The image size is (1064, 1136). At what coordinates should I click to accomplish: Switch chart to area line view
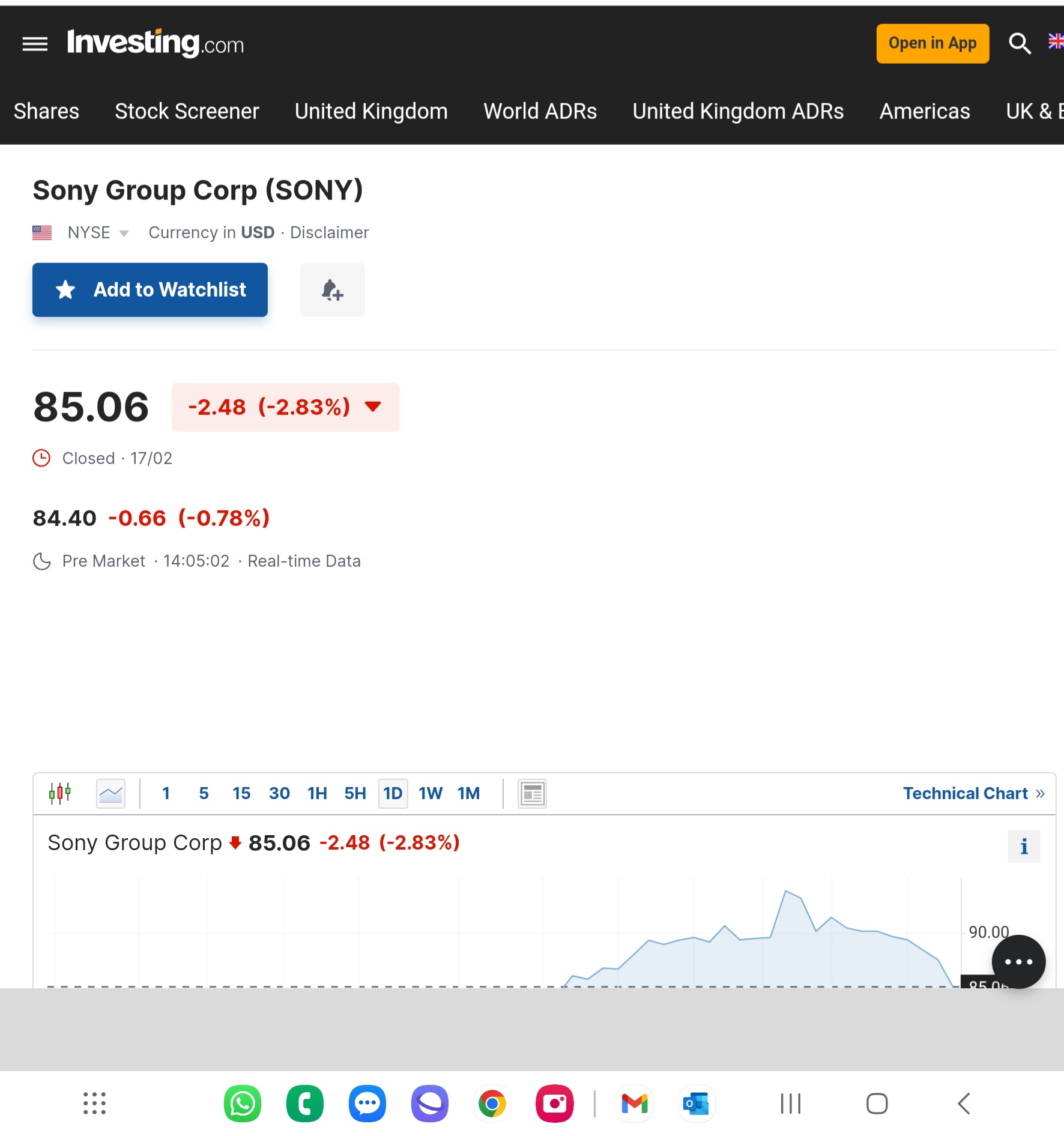click(x=110, y=793)
